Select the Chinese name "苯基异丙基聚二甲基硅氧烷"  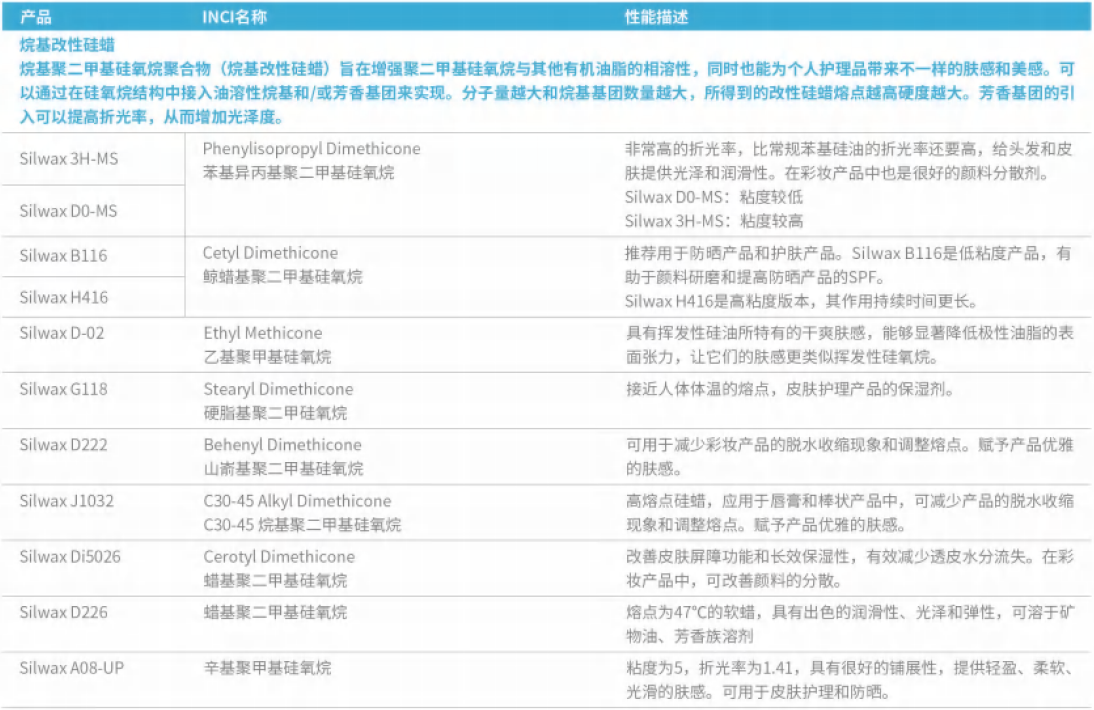coord(299,172)
